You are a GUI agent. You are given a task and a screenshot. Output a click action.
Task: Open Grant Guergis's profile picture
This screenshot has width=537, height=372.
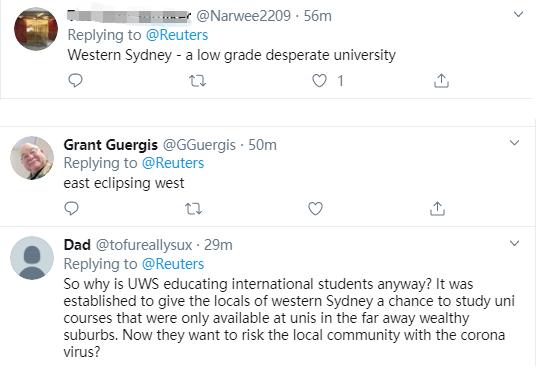pos(32,158)
